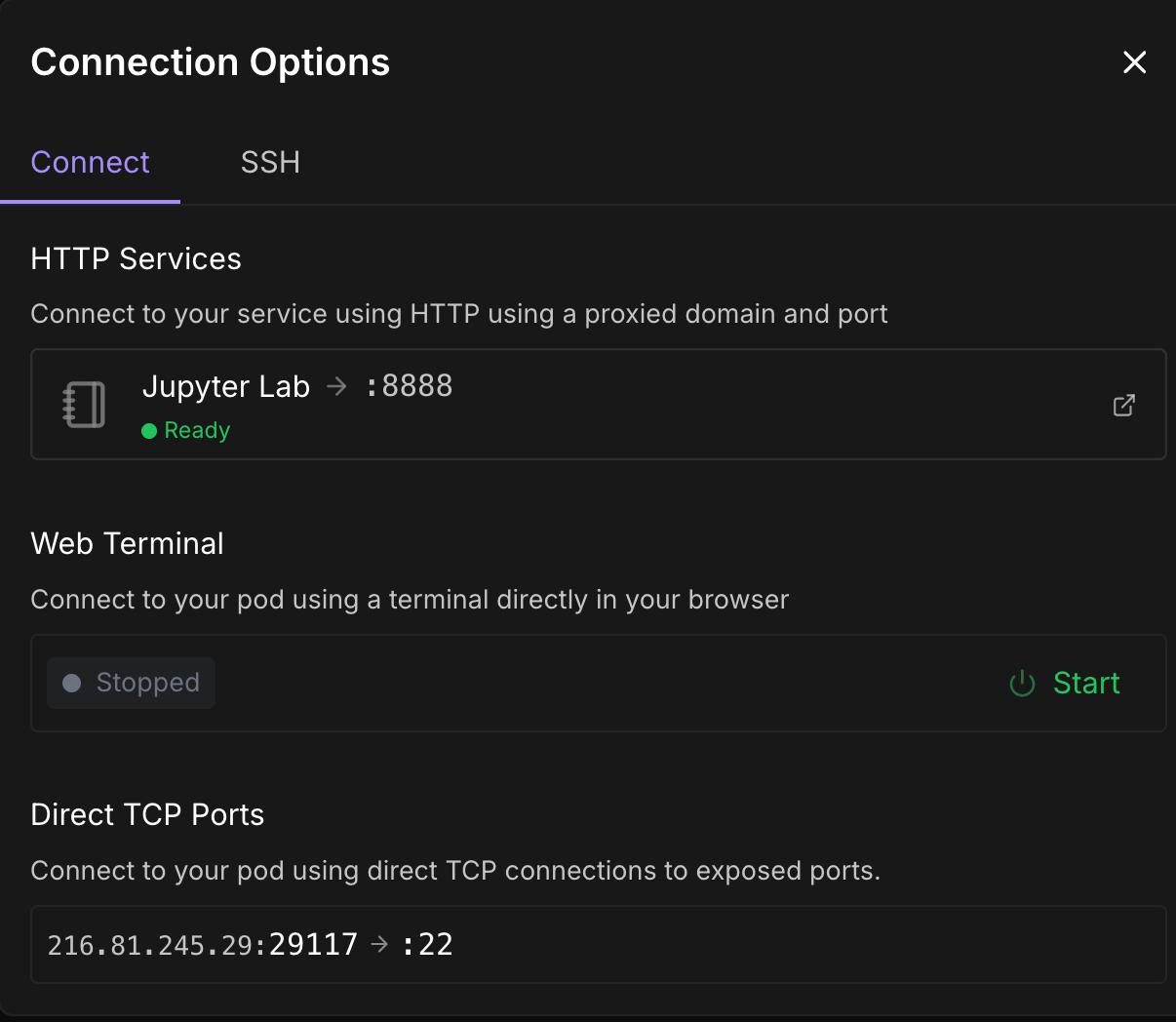Click the Jupyter Lab service name
This screenshot has height=1022, width=1176.
coord(226,387)
